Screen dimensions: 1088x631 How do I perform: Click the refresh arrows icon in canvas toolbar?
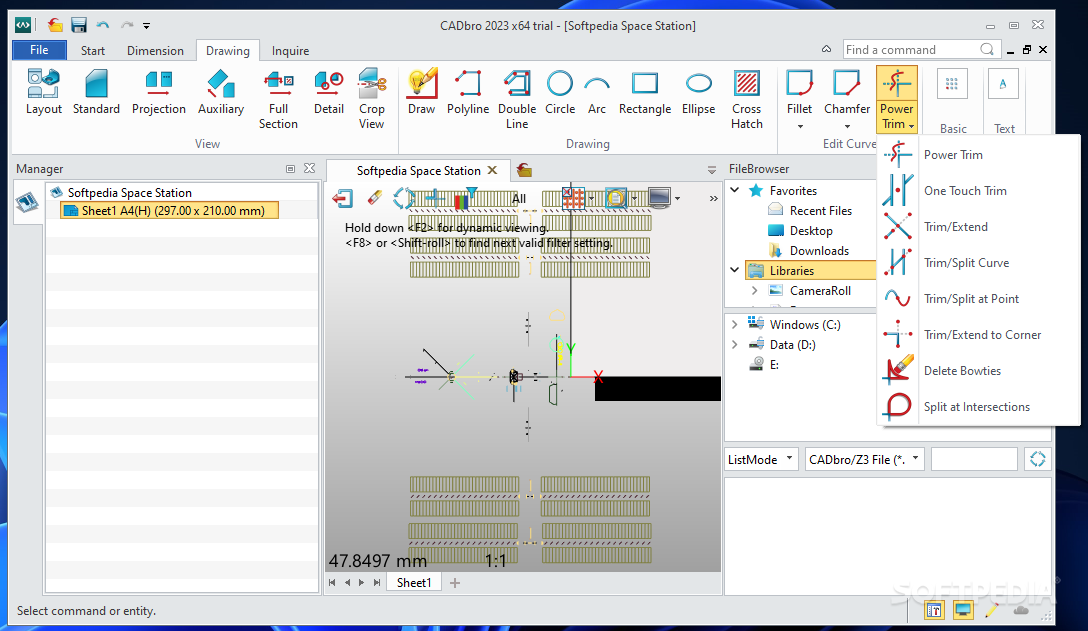click(404, 199)
